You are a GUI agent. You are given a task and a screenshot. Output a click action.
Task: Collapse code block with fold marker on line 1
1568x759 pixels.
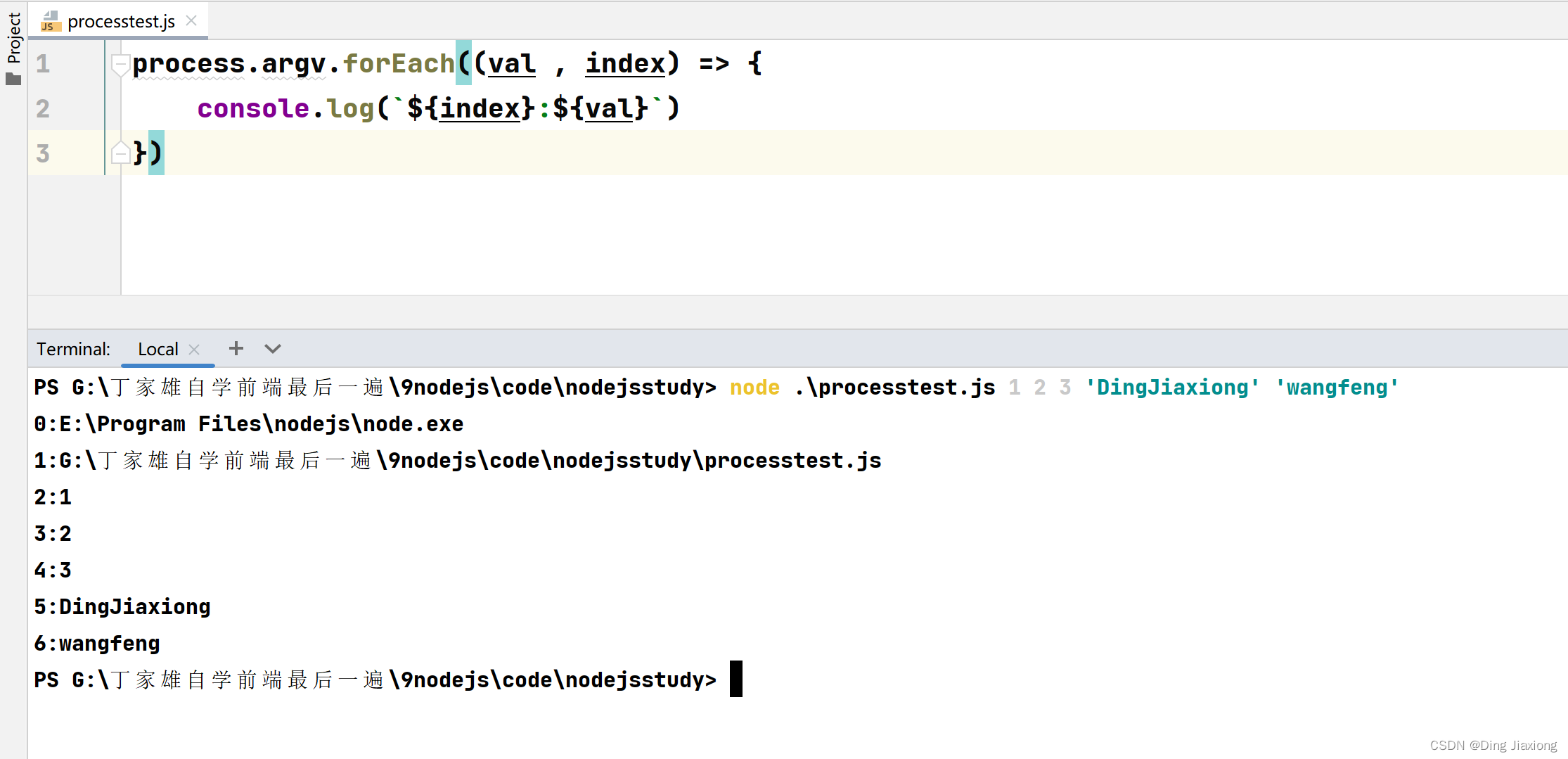pyautogui.click(x=120, y=64)
